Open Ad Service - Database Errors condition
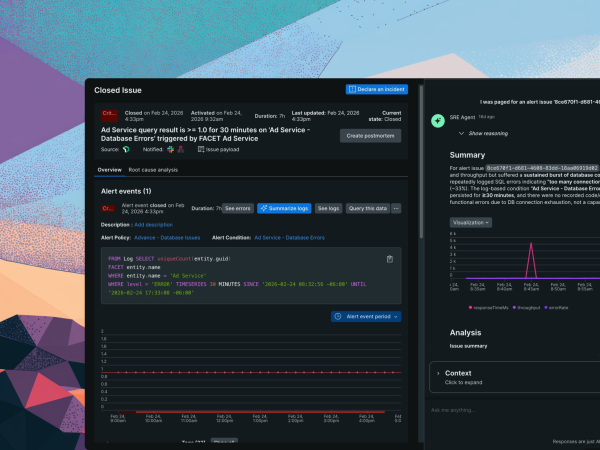 pos(289,238)
